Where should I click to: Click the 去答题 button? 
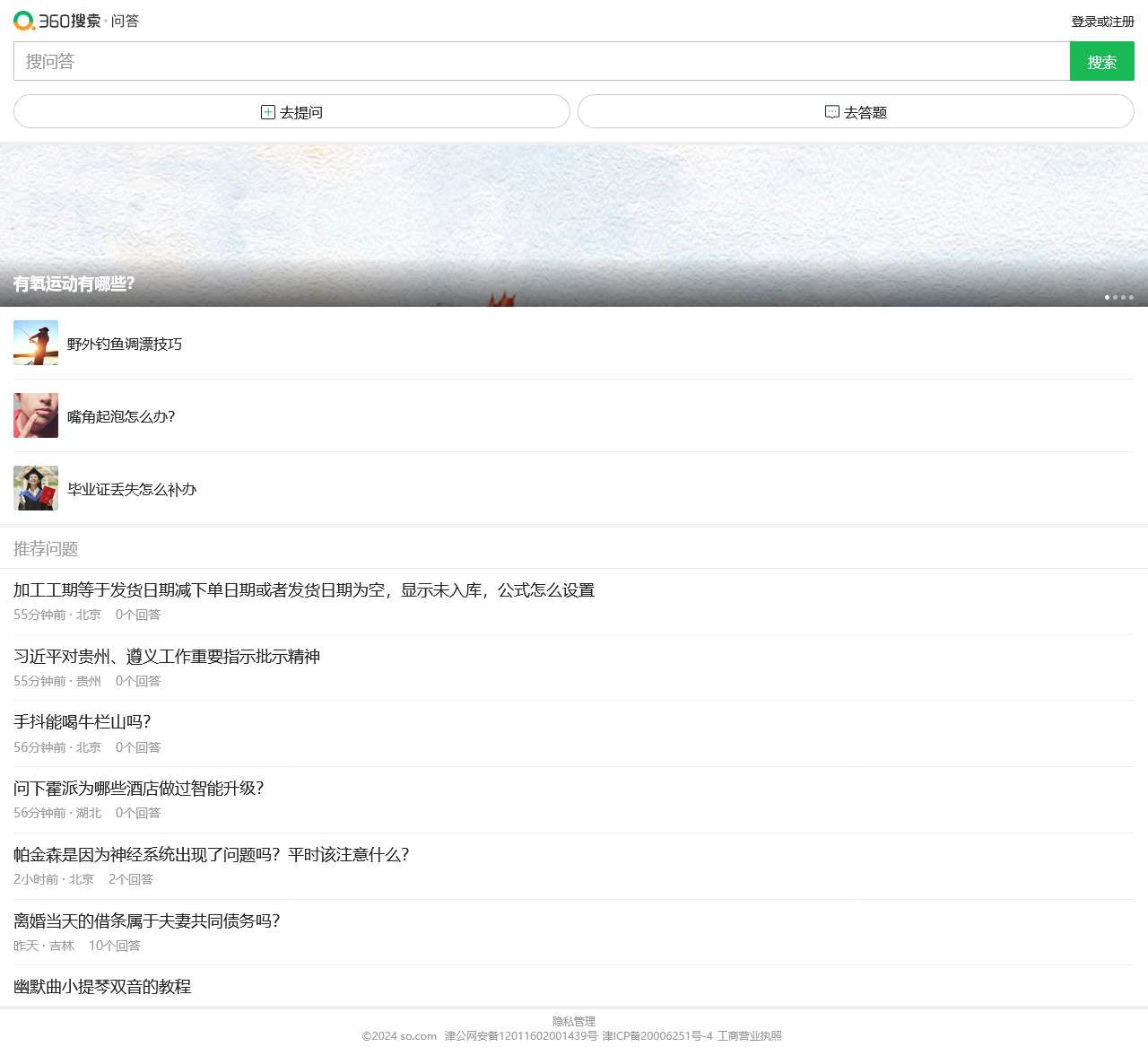[x=856, y=111]
